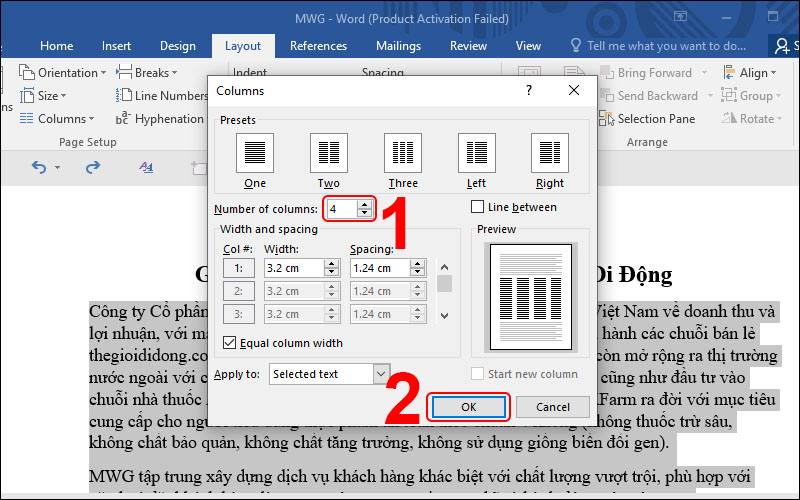This screenshot has width=800, height=500.
Task: Click the disabled Start new column checkbox
Action: point(477,374)
